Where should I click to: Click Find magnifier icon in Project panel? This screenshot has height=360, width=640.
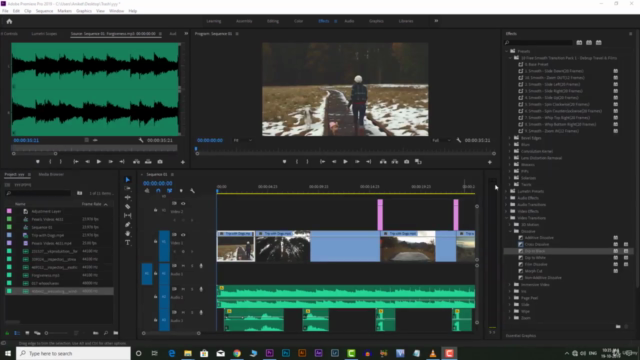click(106, 333)
